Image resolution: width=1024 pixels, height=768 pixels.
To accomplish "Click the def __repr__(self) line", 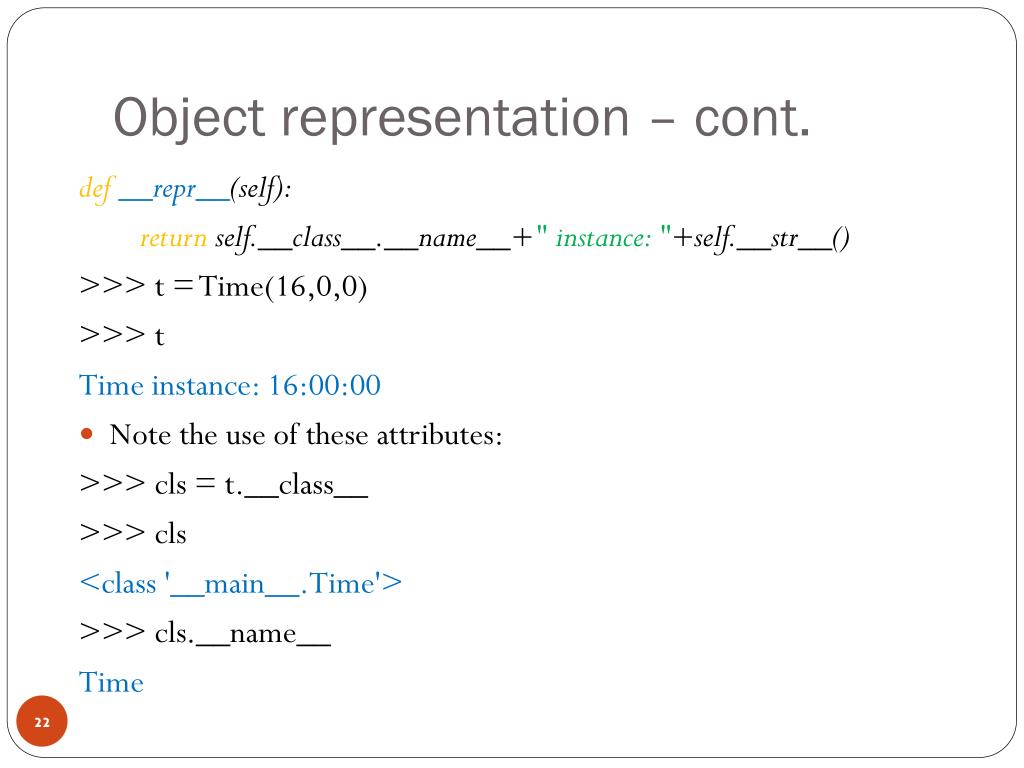I will coord(185,189).
